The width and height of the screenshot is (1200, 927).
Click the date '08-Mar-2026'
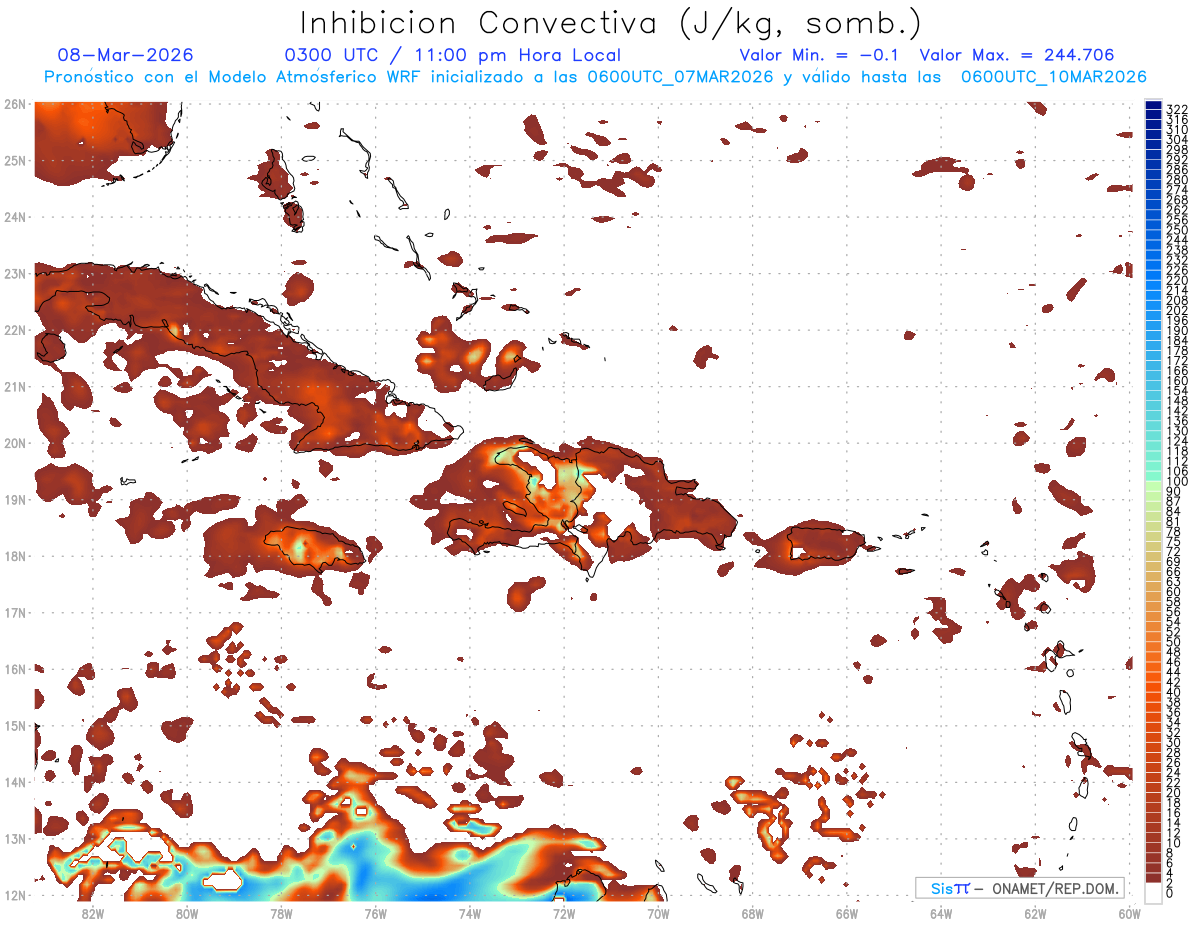125,55
